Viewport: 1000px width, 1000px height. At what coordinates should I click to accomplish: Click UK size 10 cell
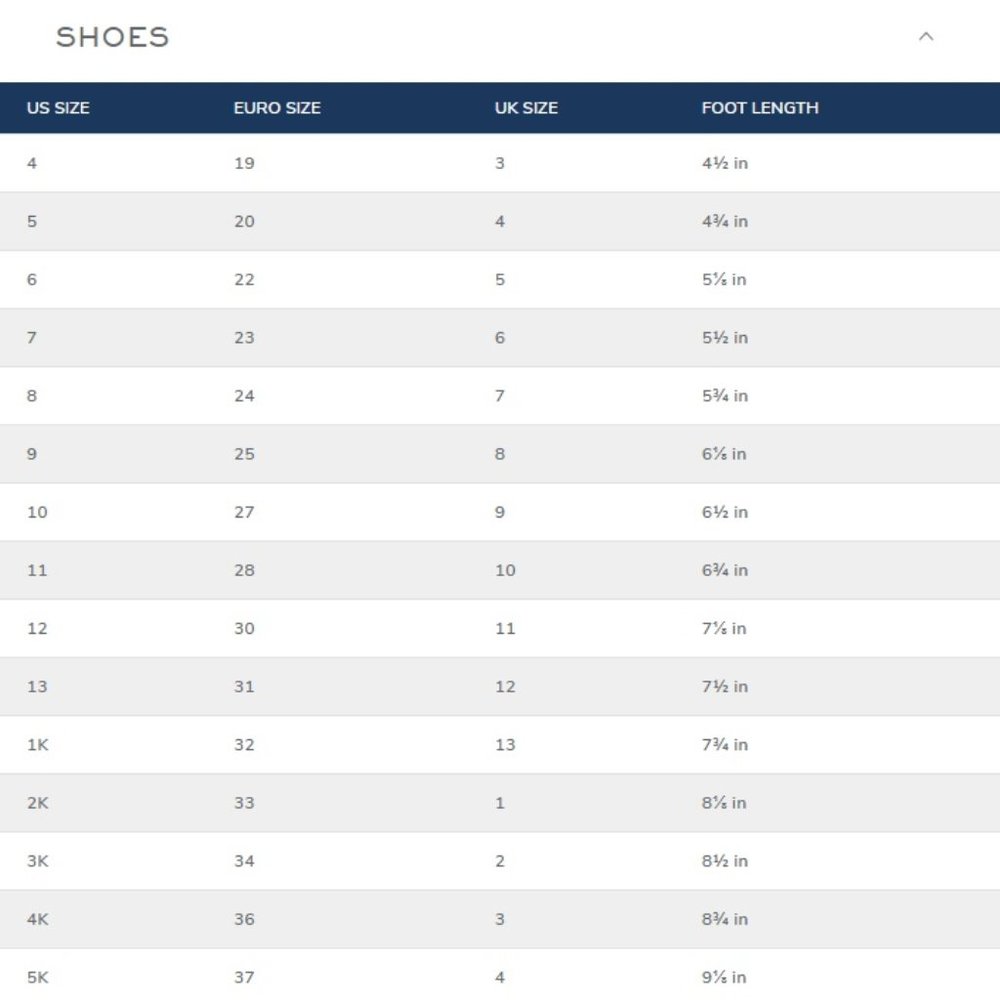(x=505, y=570)
